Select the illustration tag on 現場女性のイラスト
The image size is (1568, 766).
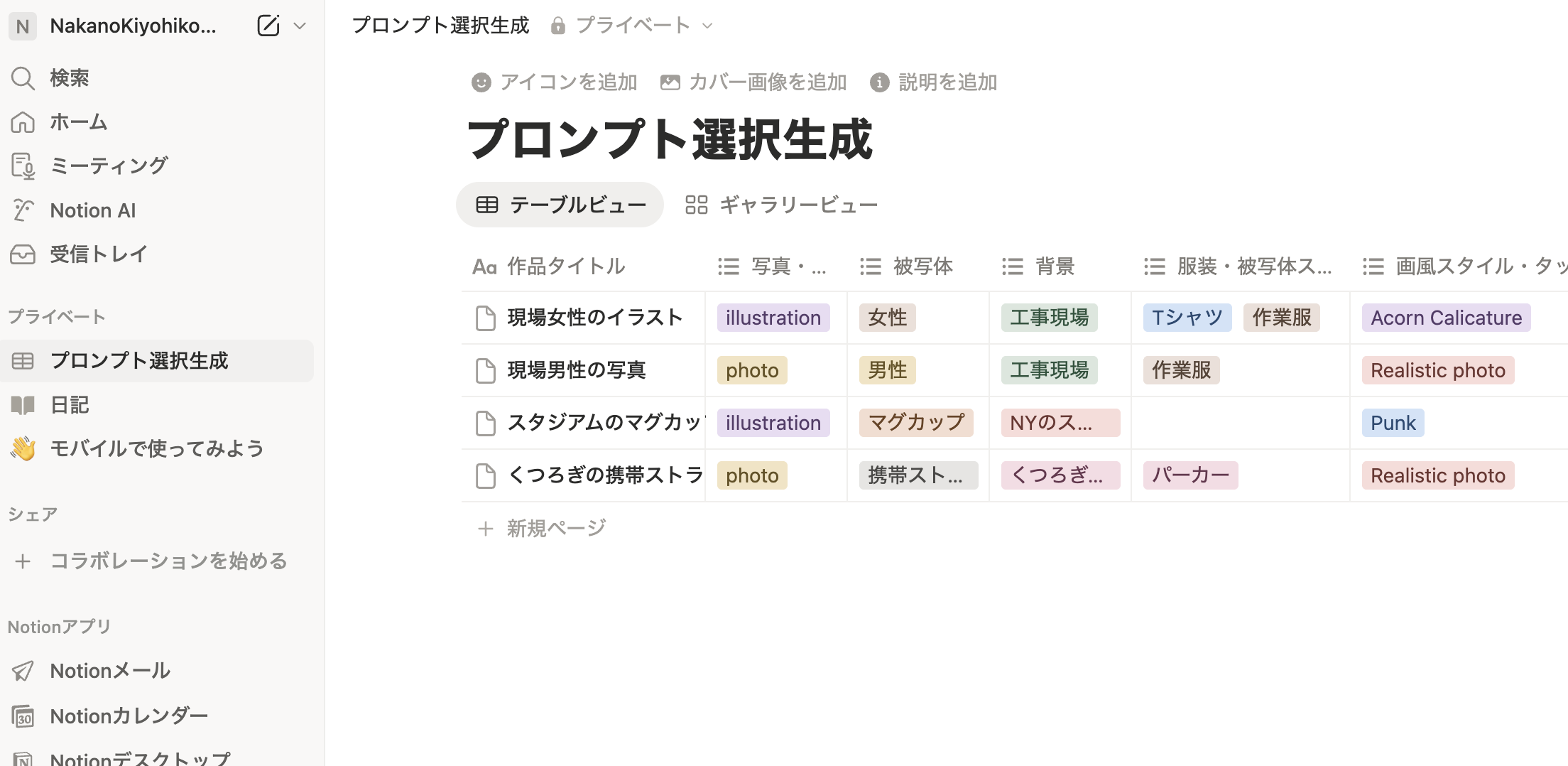click(x=773, y=318)
